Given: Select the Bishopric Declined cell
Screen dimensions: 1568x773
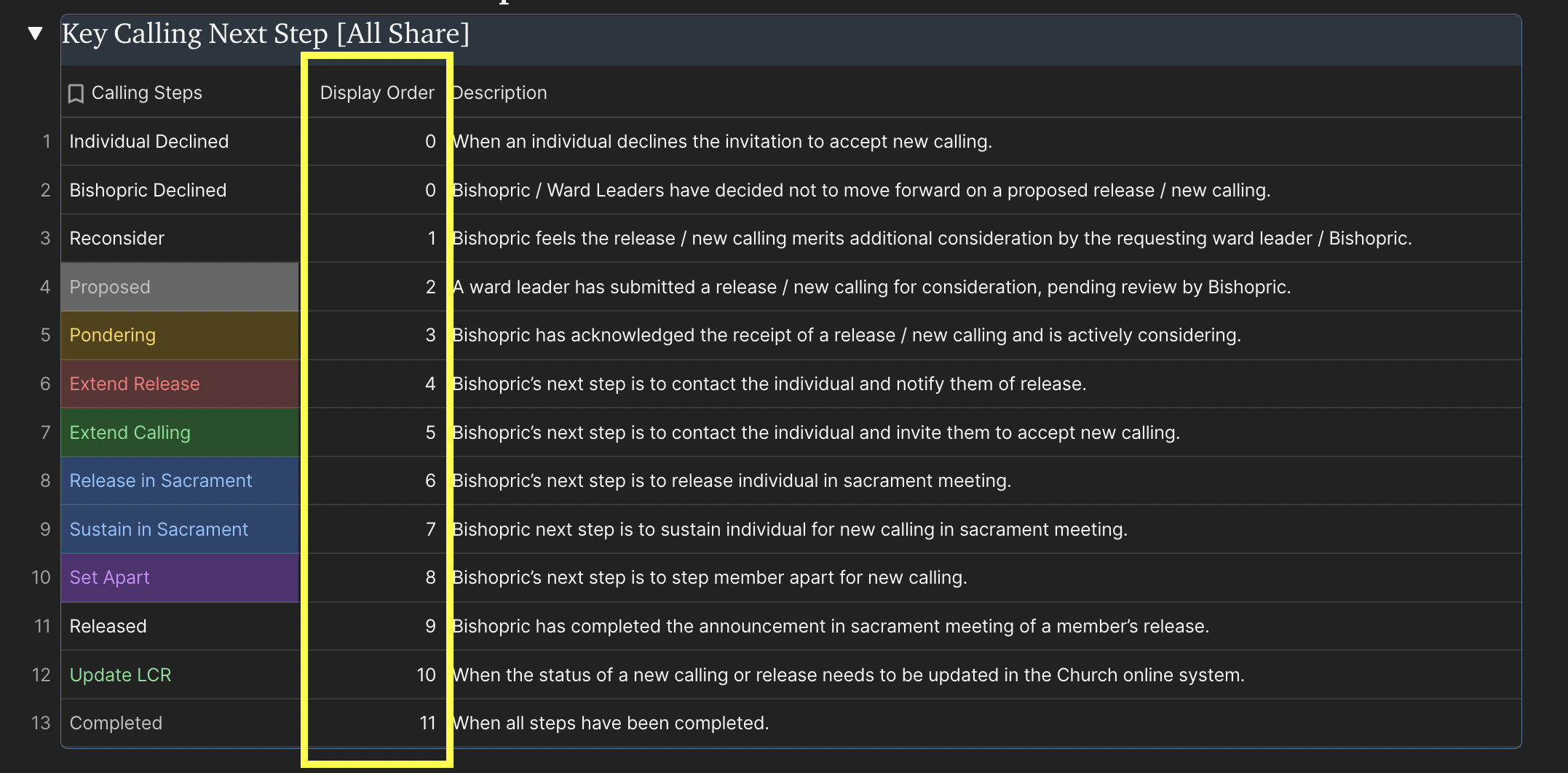Looking at the screenshot, I should 181,190.
